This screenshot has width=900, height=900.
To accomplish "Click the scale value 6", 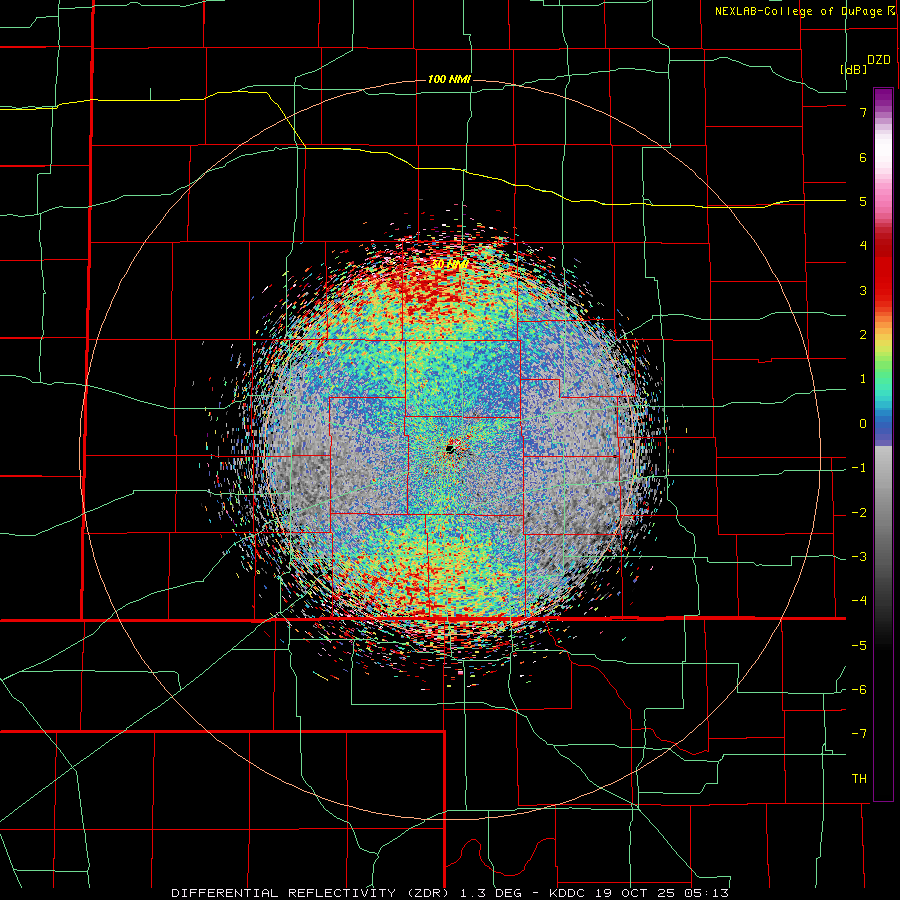I will pyautogui.click(x=863, y=157).
